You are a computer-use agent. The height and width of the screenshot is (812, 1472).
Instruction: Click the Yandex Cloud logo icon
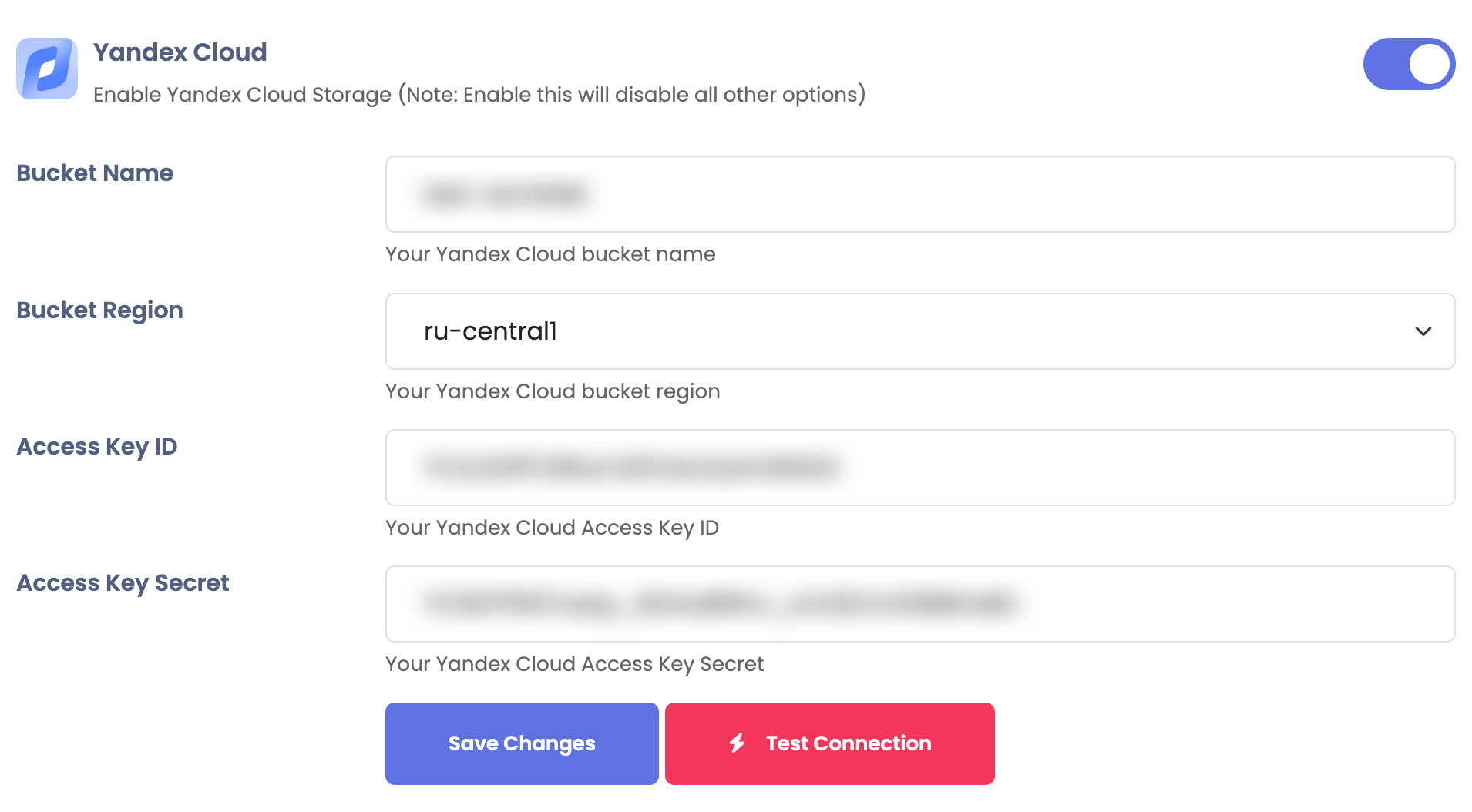47,69
